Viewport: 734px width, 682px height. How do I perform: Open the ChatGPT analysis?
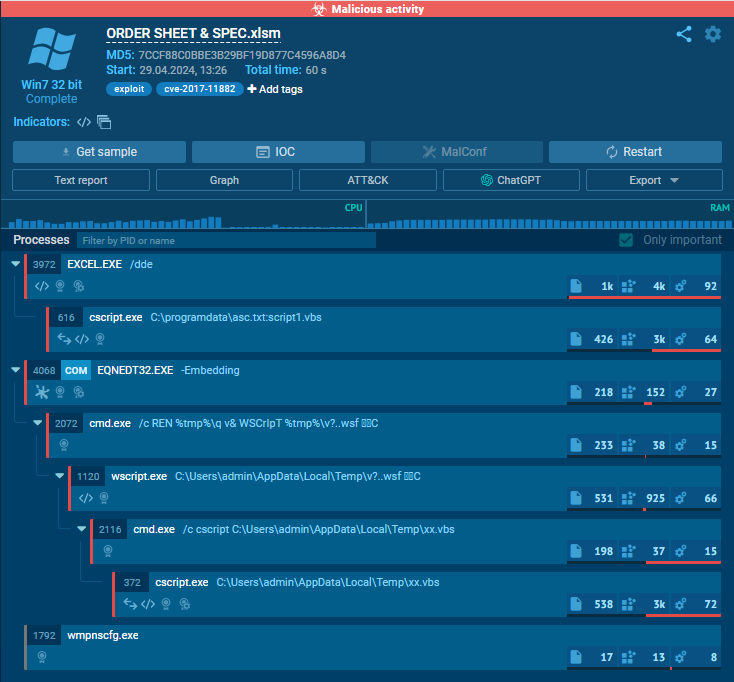(x=511, y=180)
